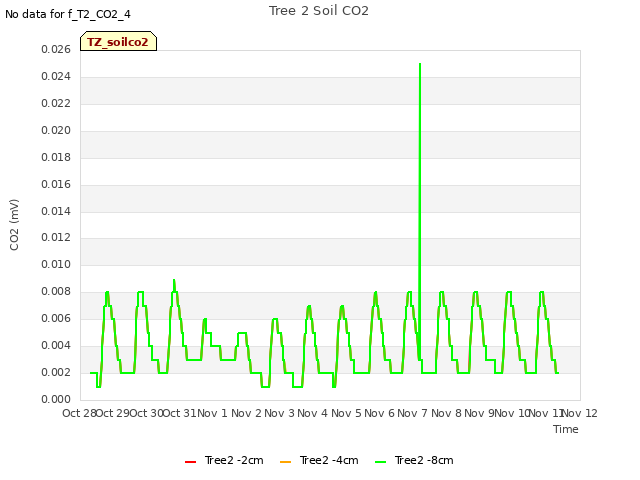Click the Nov 5 x-axis tick label

click(x=346, y=413)
